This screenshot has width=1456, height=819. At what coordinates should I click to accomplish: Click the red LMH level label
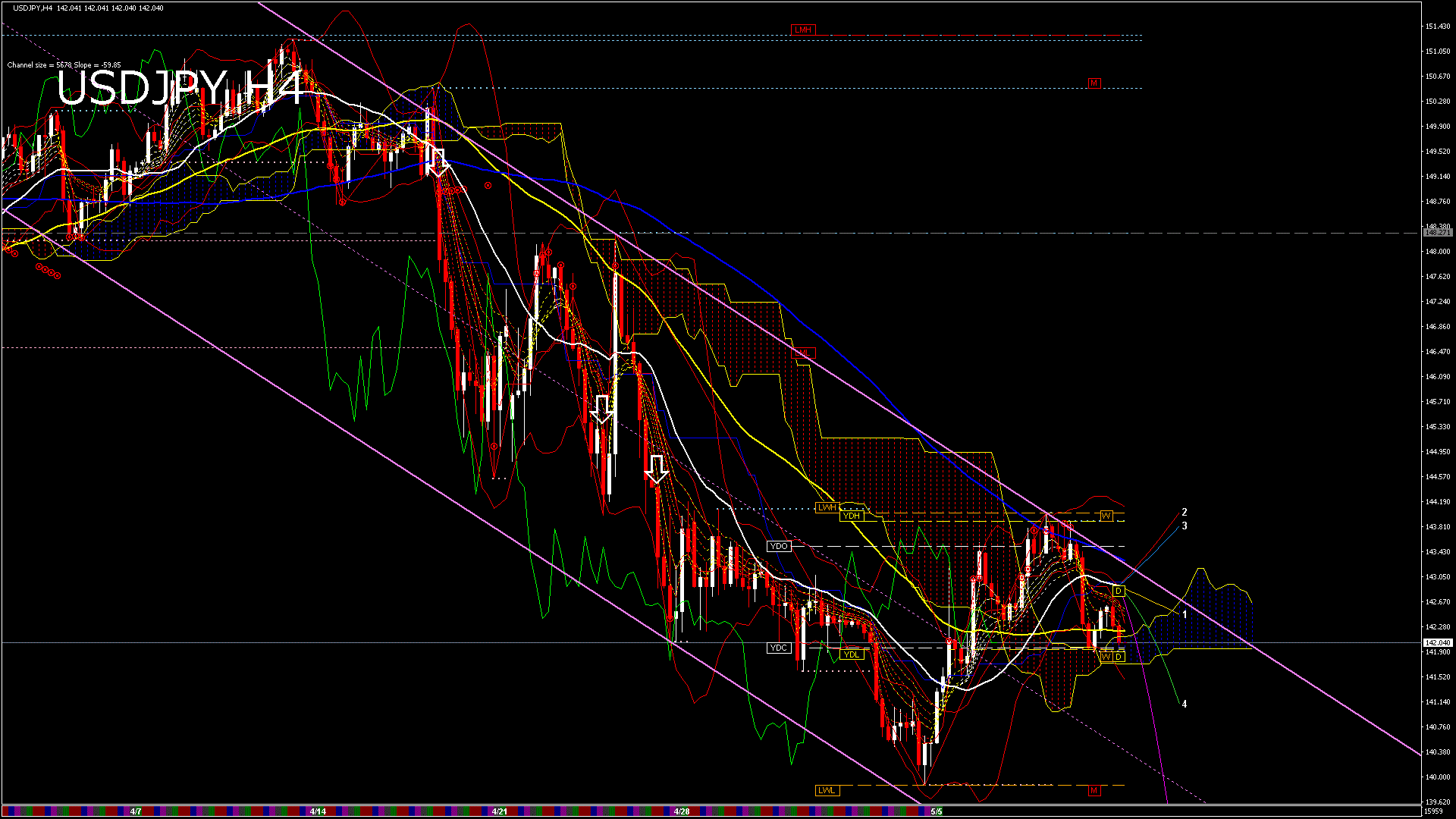[x=802, y=30]
